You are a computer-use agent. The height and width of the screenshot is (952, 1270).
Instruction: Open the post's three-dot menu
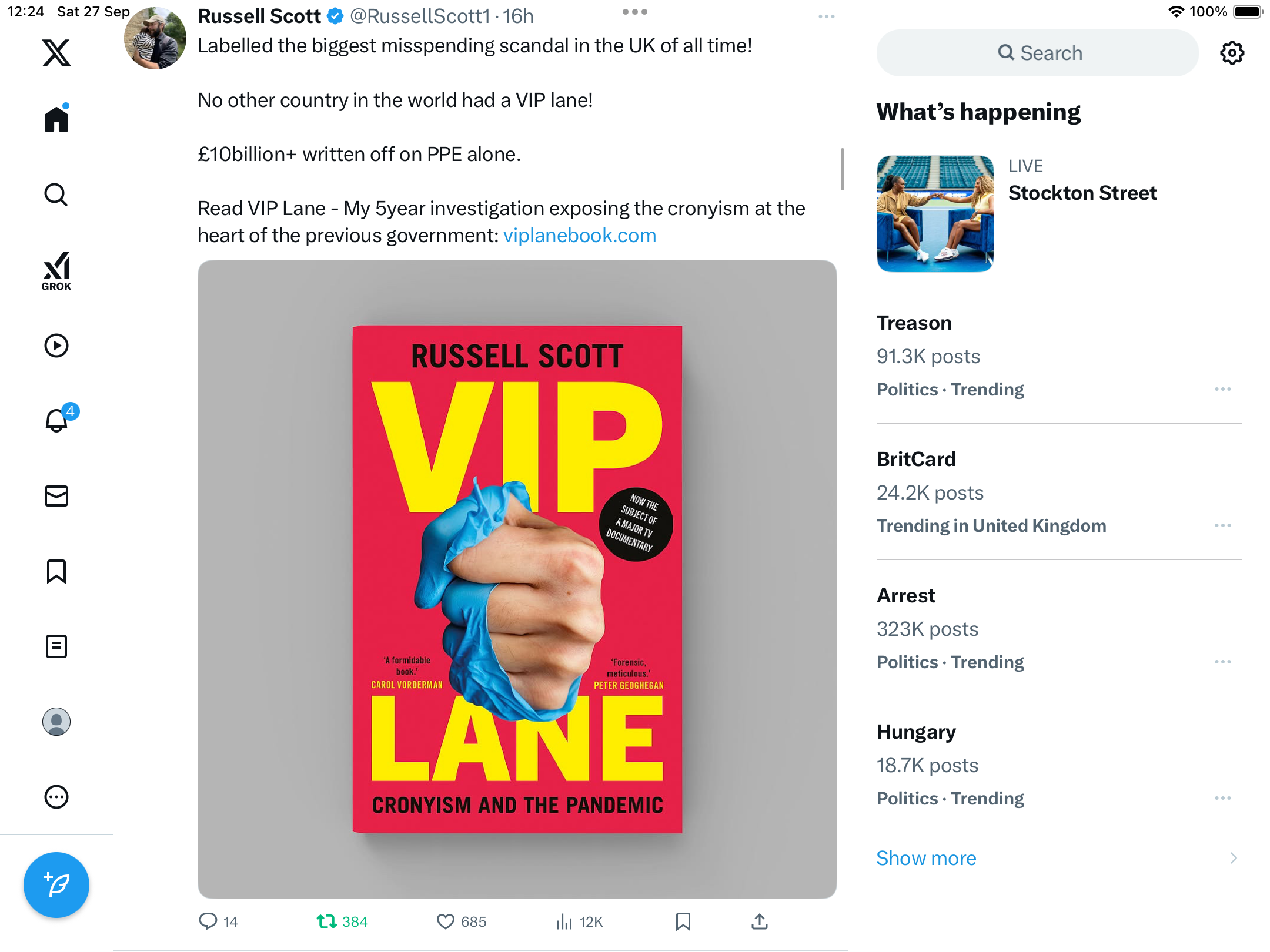[x=826, y=16]
